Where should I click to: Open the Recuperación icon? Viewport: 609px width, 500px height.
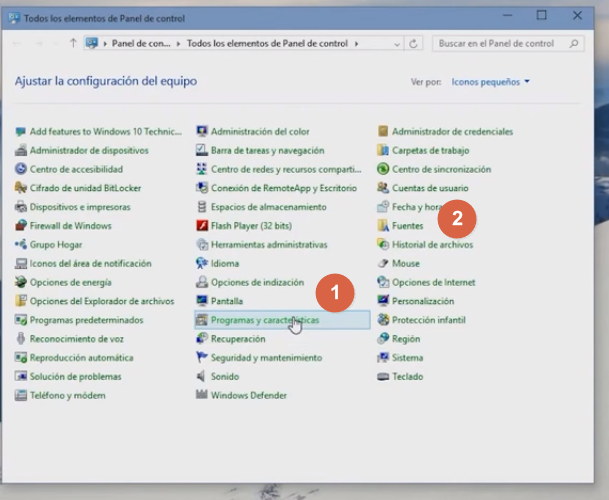click(x=202, y=339)
